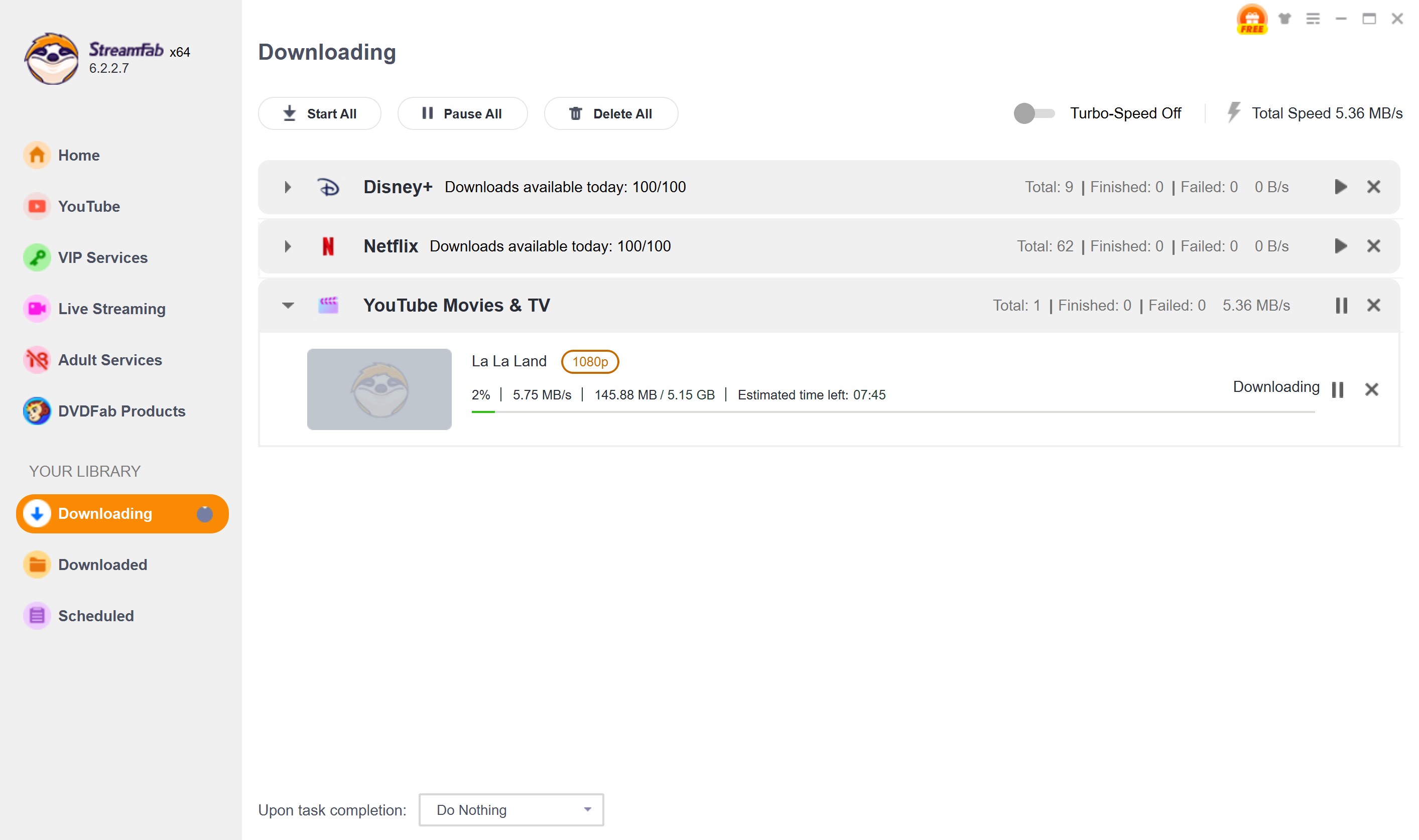Image resolution: width=1419 pixels, height=840 pixels.
Task: Remove the YouTube Movies & TV group
Action: (1373, 305)
